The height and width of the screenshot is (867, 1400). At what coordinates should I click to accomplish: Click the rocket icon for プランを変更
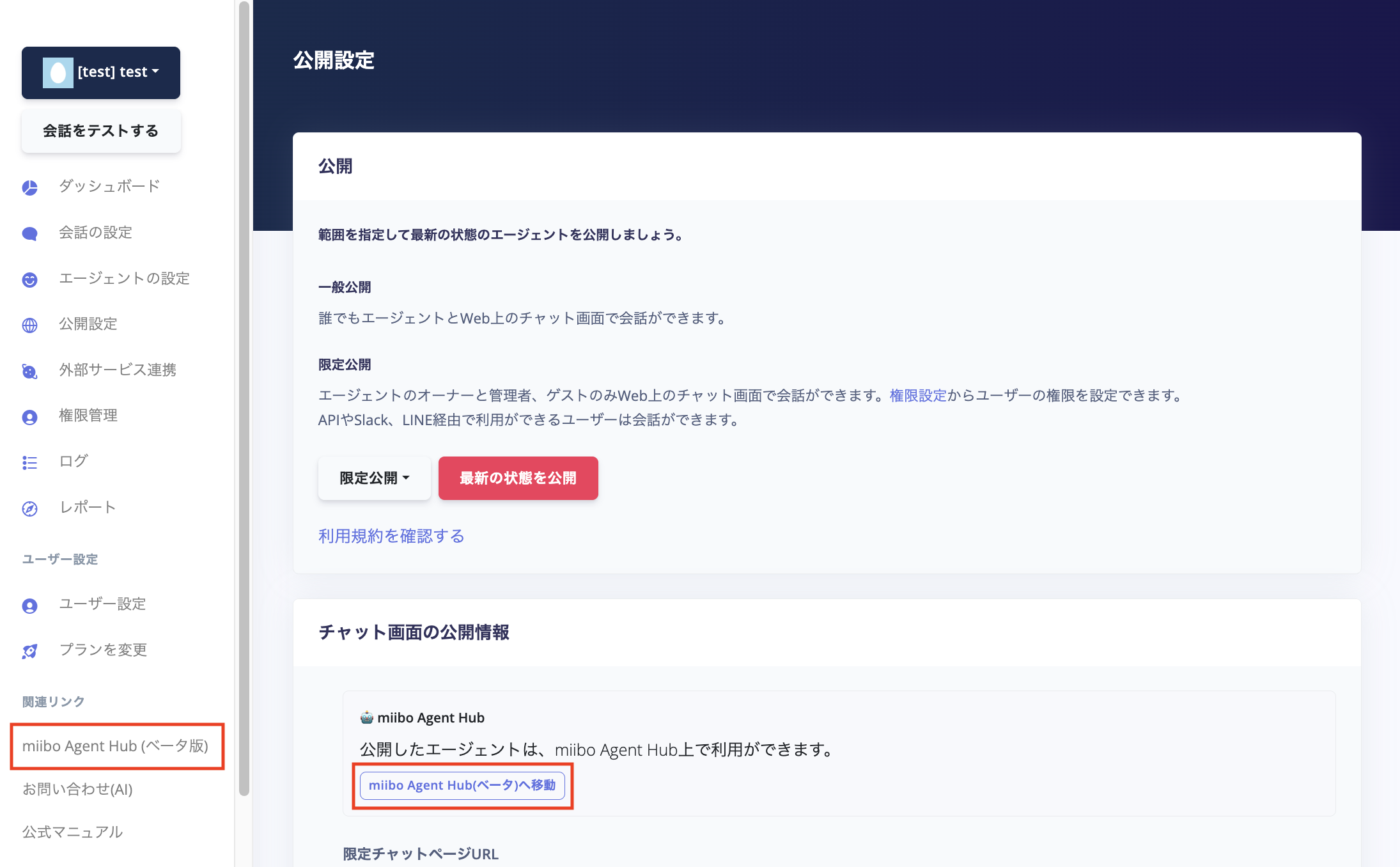(30, 651)
